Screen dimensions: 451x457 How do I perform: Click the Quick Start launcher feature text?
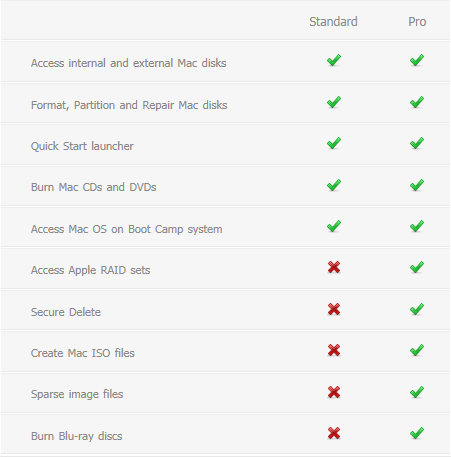[x=82, y=146]
